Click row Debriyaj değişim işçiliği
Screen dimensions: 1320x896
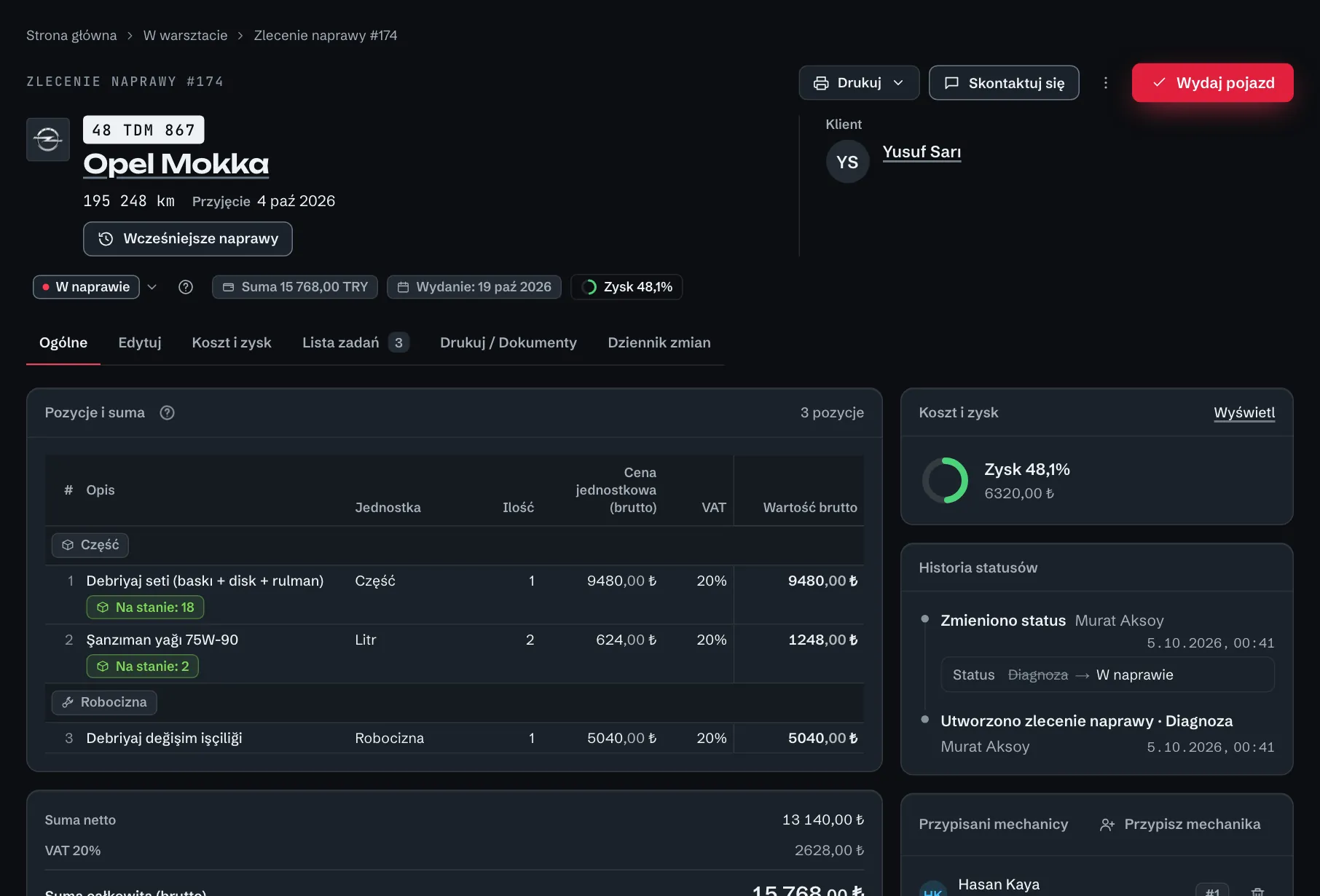[455, 738]
